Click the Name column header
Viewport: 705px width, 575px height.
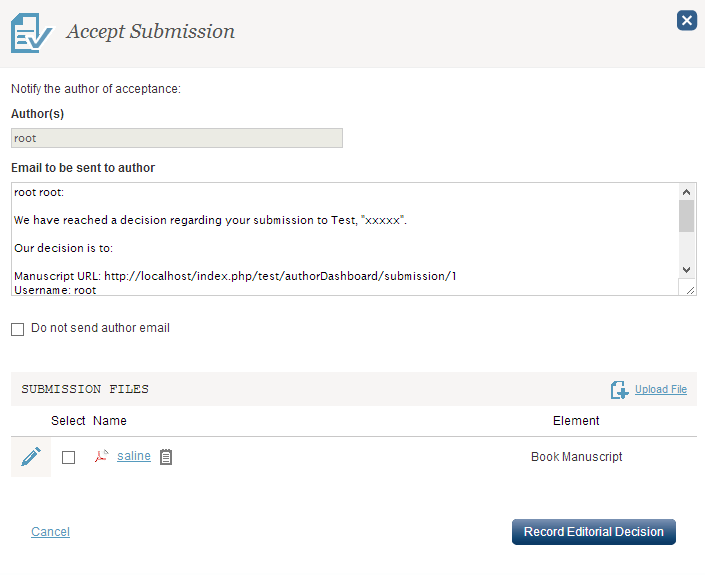coord(110,421)
